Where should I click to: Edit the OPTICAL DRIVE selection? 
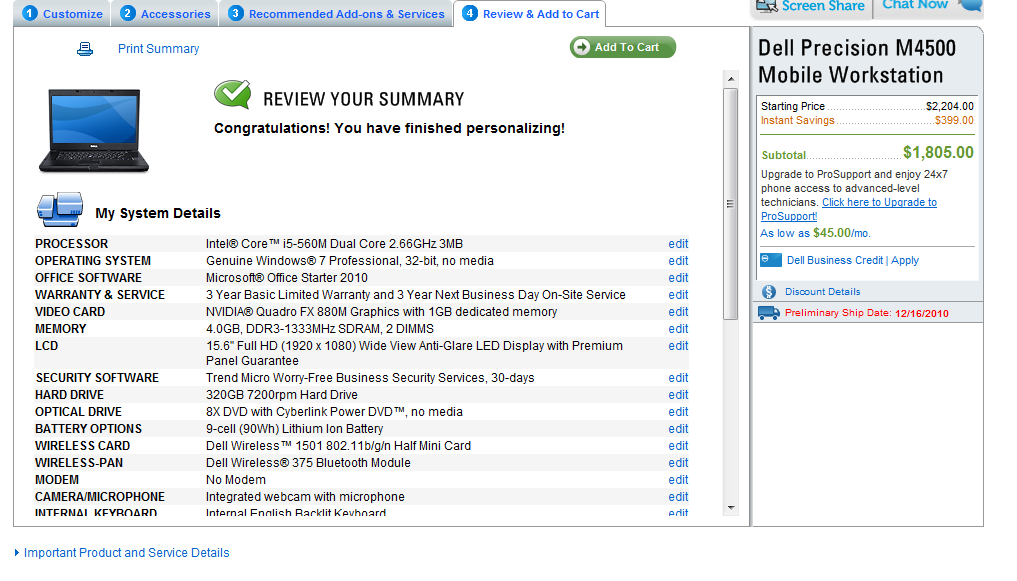point(678,412)
